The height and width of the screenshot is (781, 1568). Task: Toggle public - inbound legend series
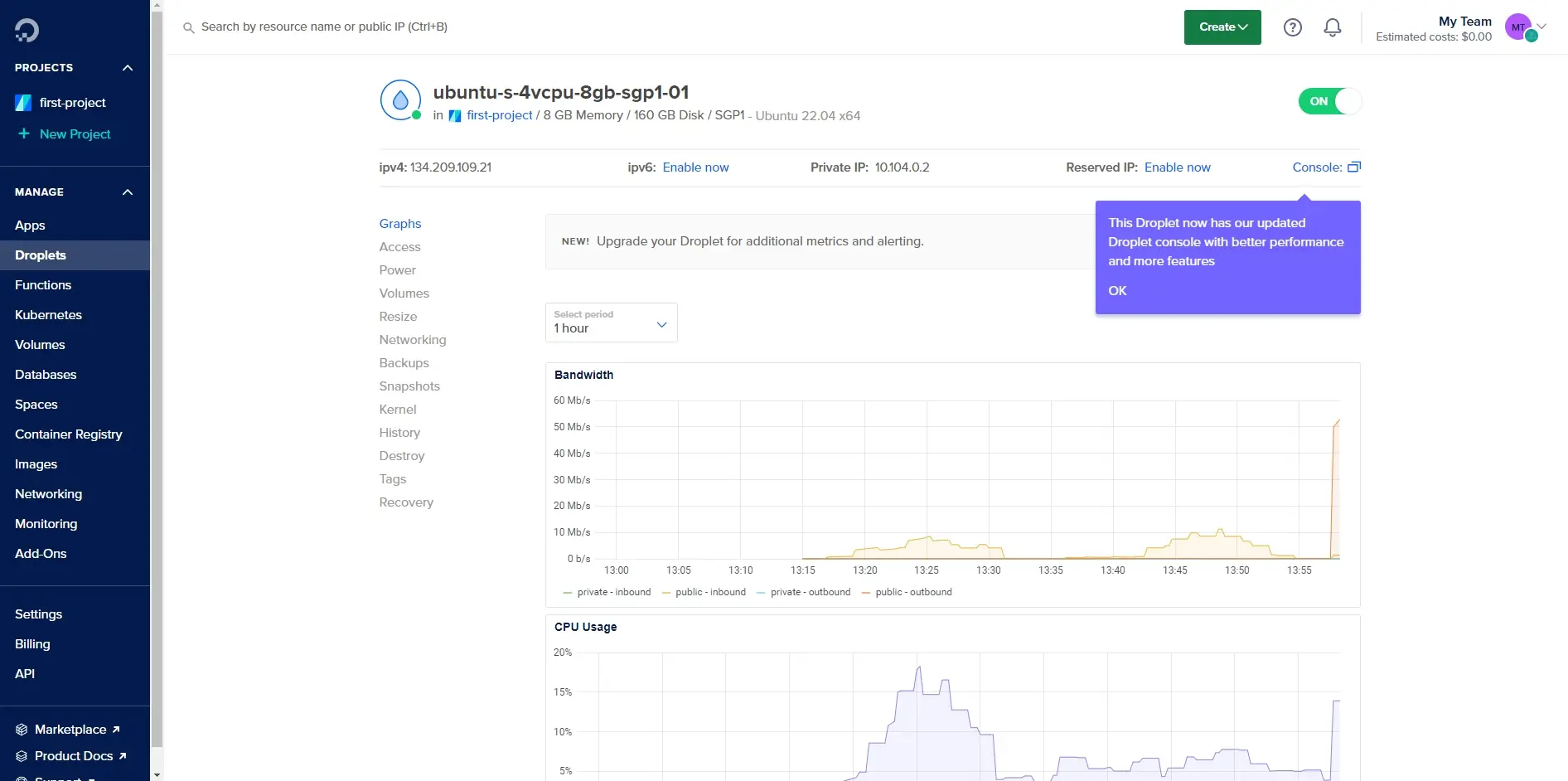[x=704, y=592]
